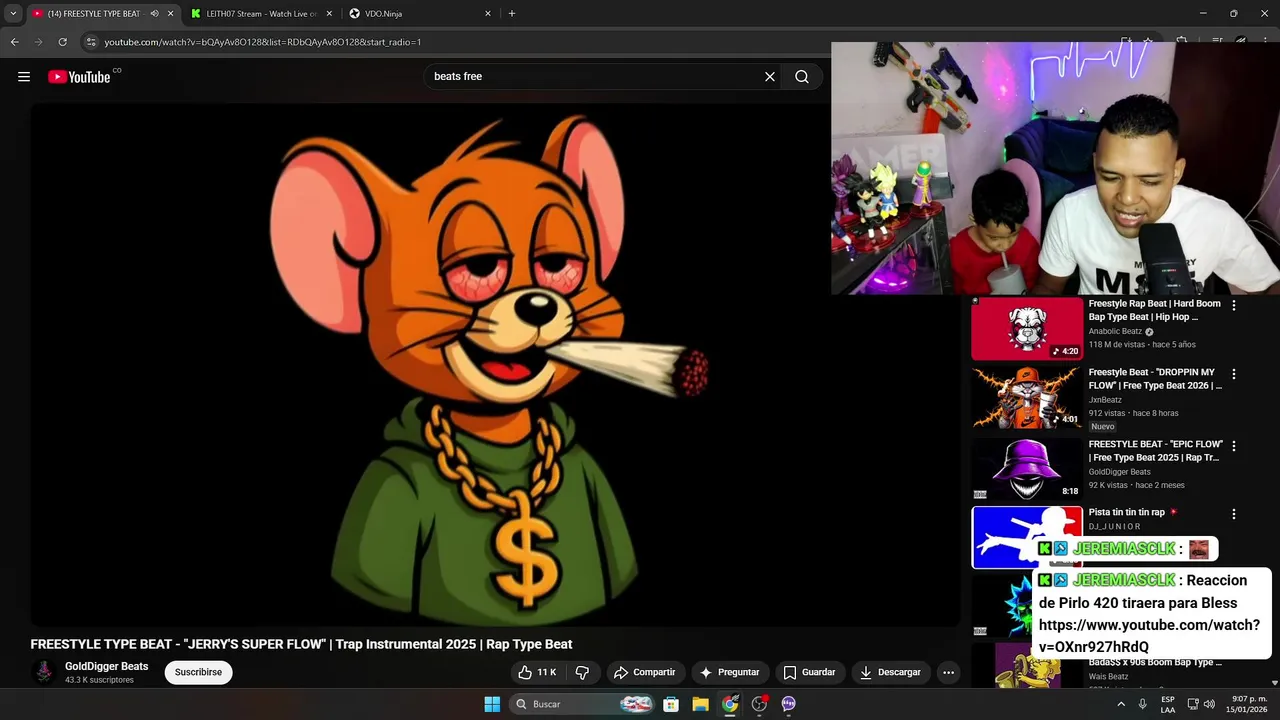
Task: Open Freestyle Rap Beat bulldog thumbnail
Action: (x=1027, y=329)
